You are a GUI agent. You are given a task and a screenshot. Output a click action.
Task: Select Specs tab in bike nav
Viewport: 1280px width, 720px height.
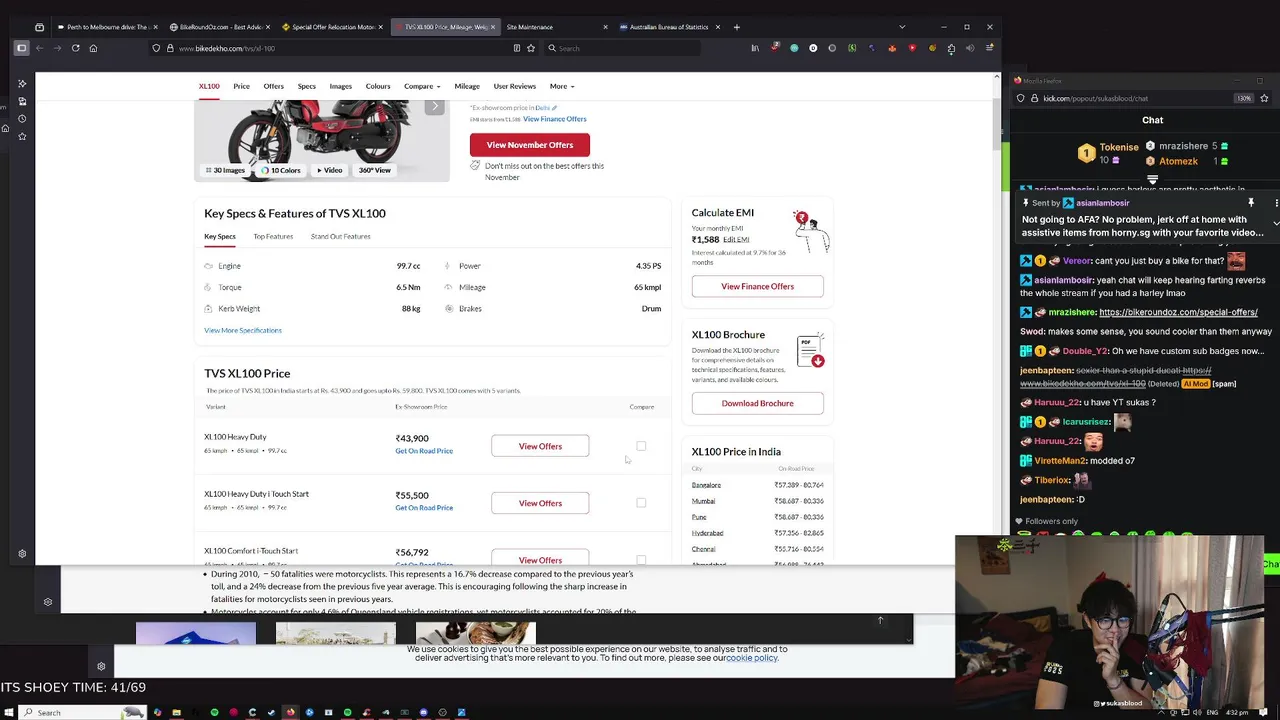(x=307, y=86)
